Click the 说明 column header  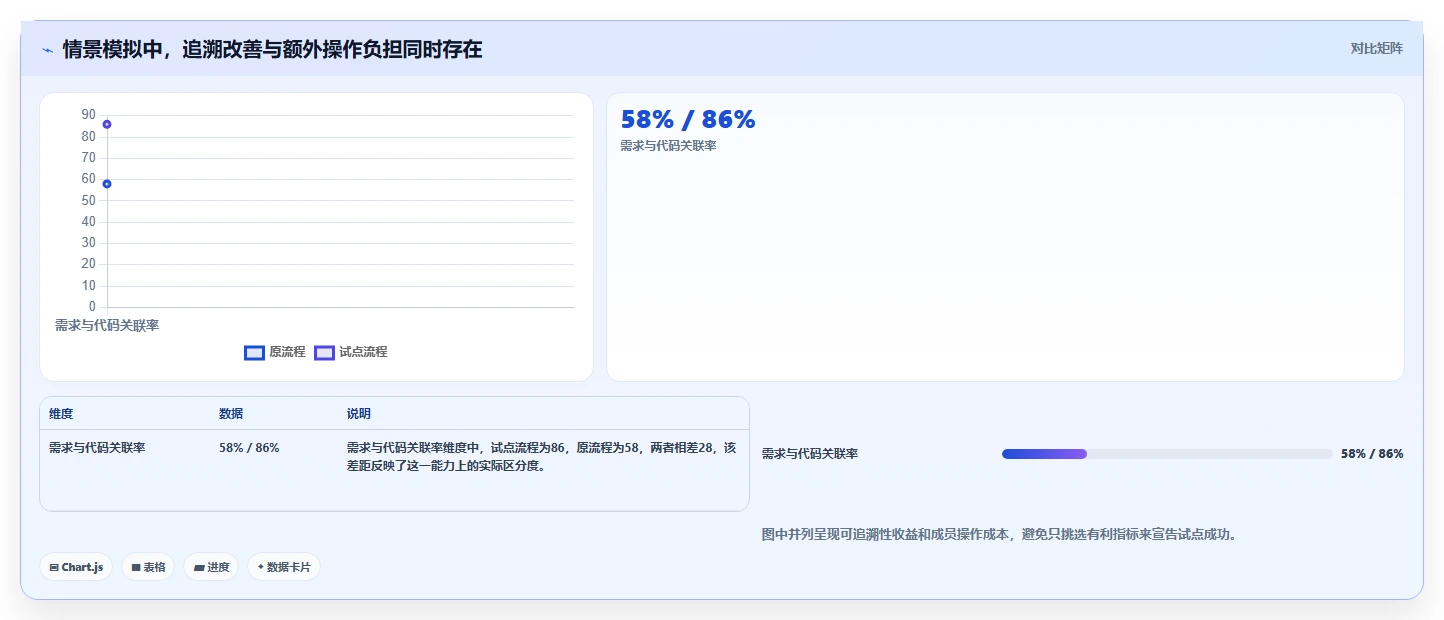(x=359, y=414)
